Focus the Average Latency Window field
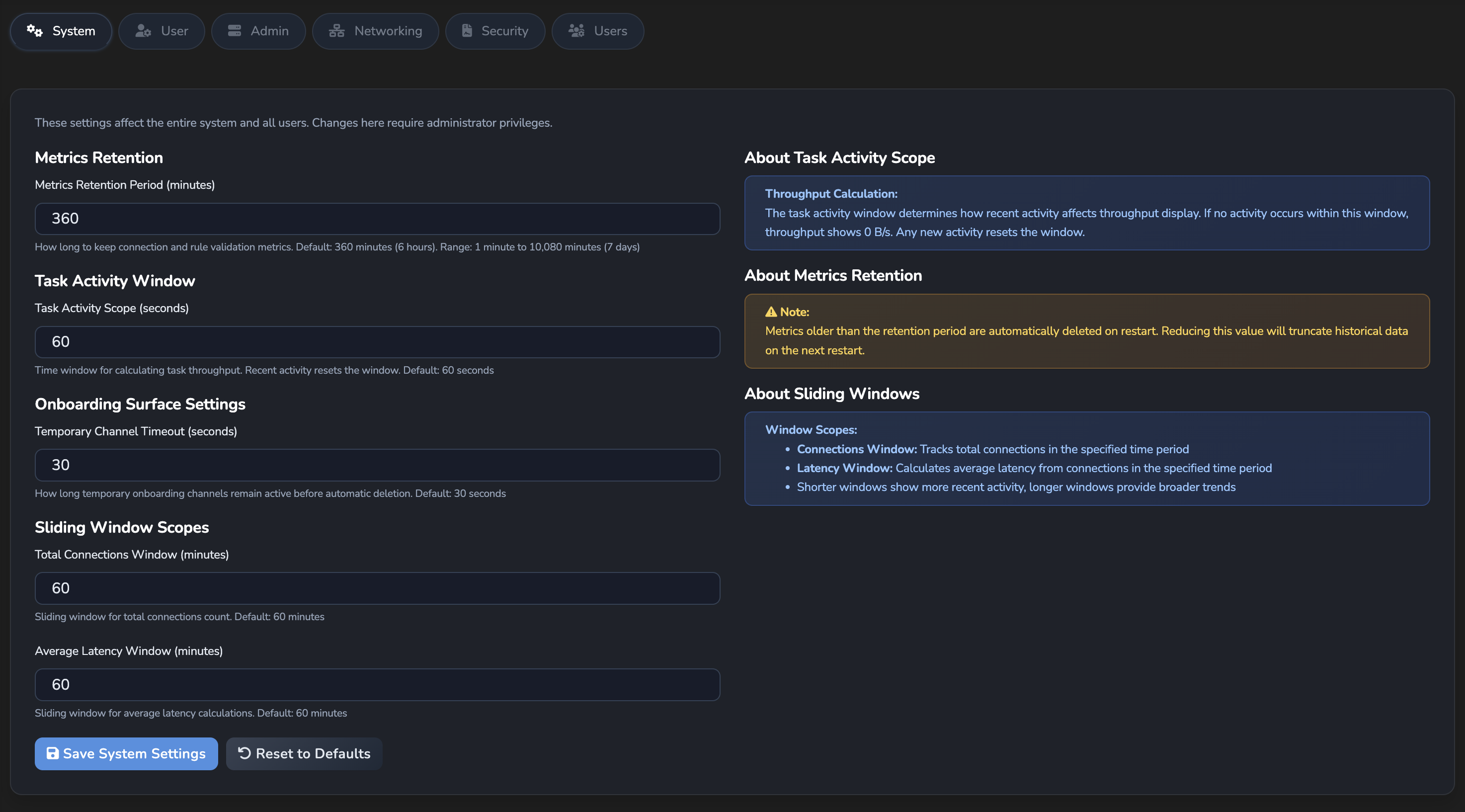Screen dimensions: 1465x812 [377, 685]
